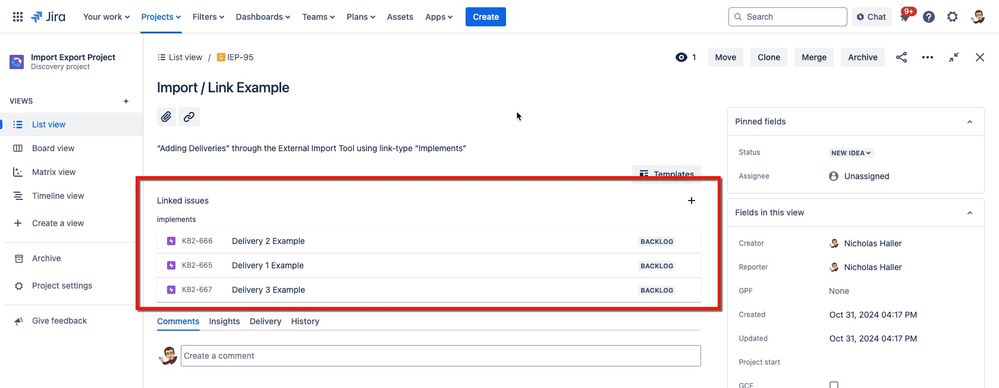Click the Archive button in header
The image size is (999, 388).
(x=863, y=57)
